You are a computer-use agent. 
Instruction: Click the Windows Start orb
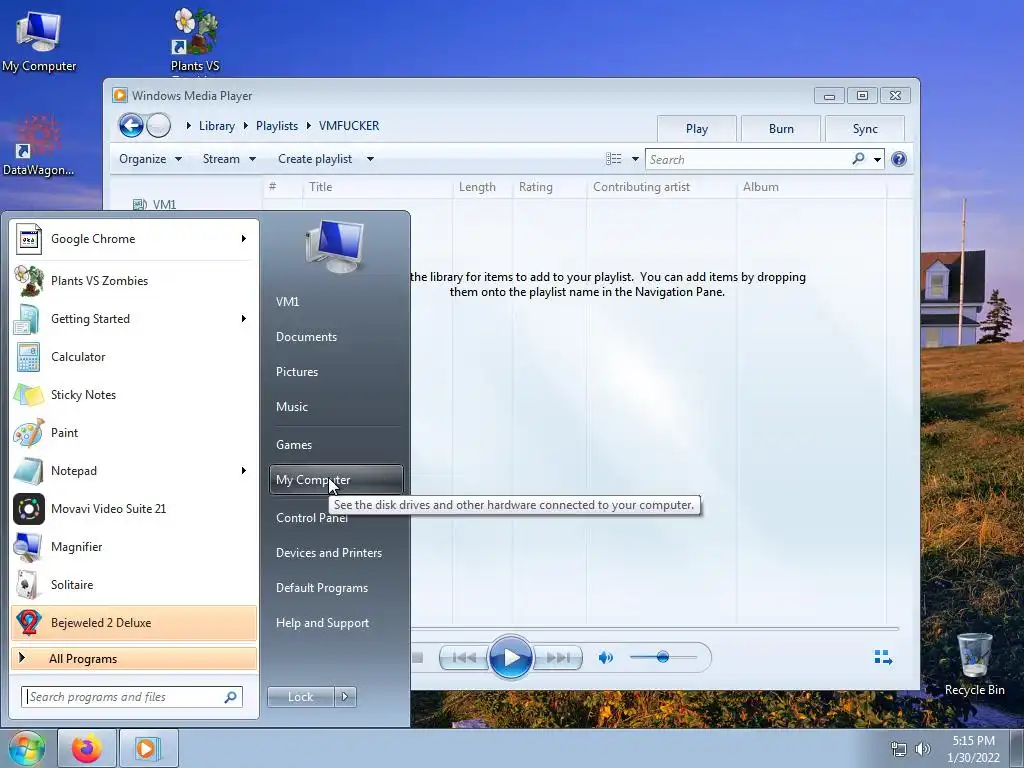pyautogui.click(x=27, y=748)
